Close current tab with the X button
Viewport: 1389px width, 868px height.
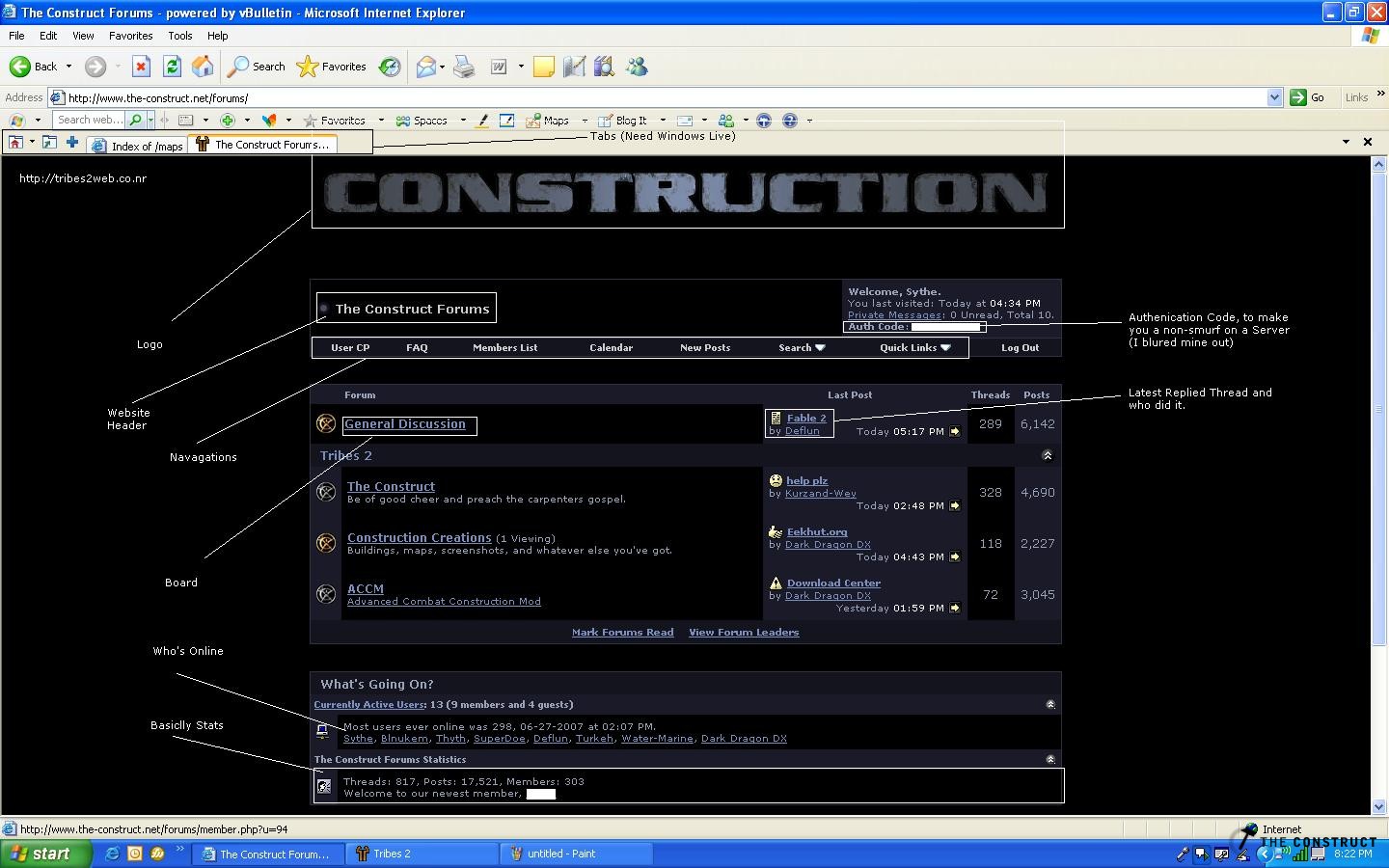pyautogui.click(x=1367, y=142)
